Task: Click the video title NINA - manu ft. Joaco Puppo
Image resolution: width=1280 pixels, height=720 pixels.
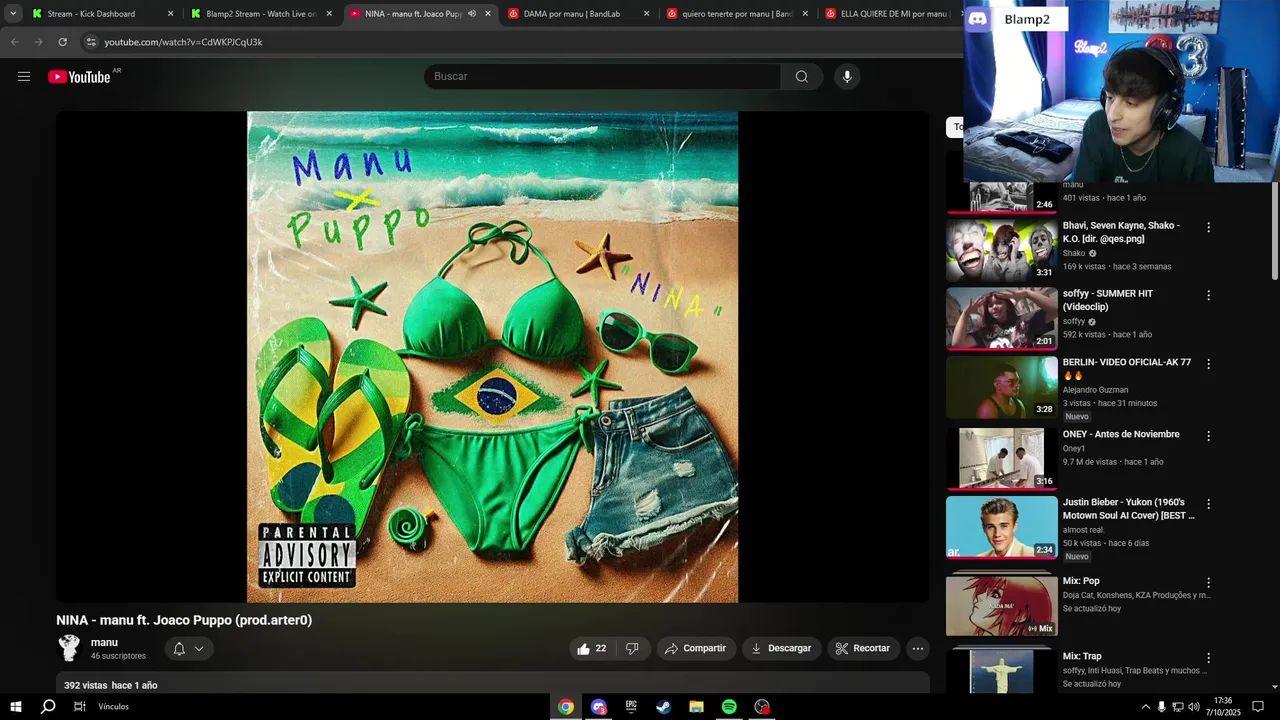Action: [x=184, y=620]
